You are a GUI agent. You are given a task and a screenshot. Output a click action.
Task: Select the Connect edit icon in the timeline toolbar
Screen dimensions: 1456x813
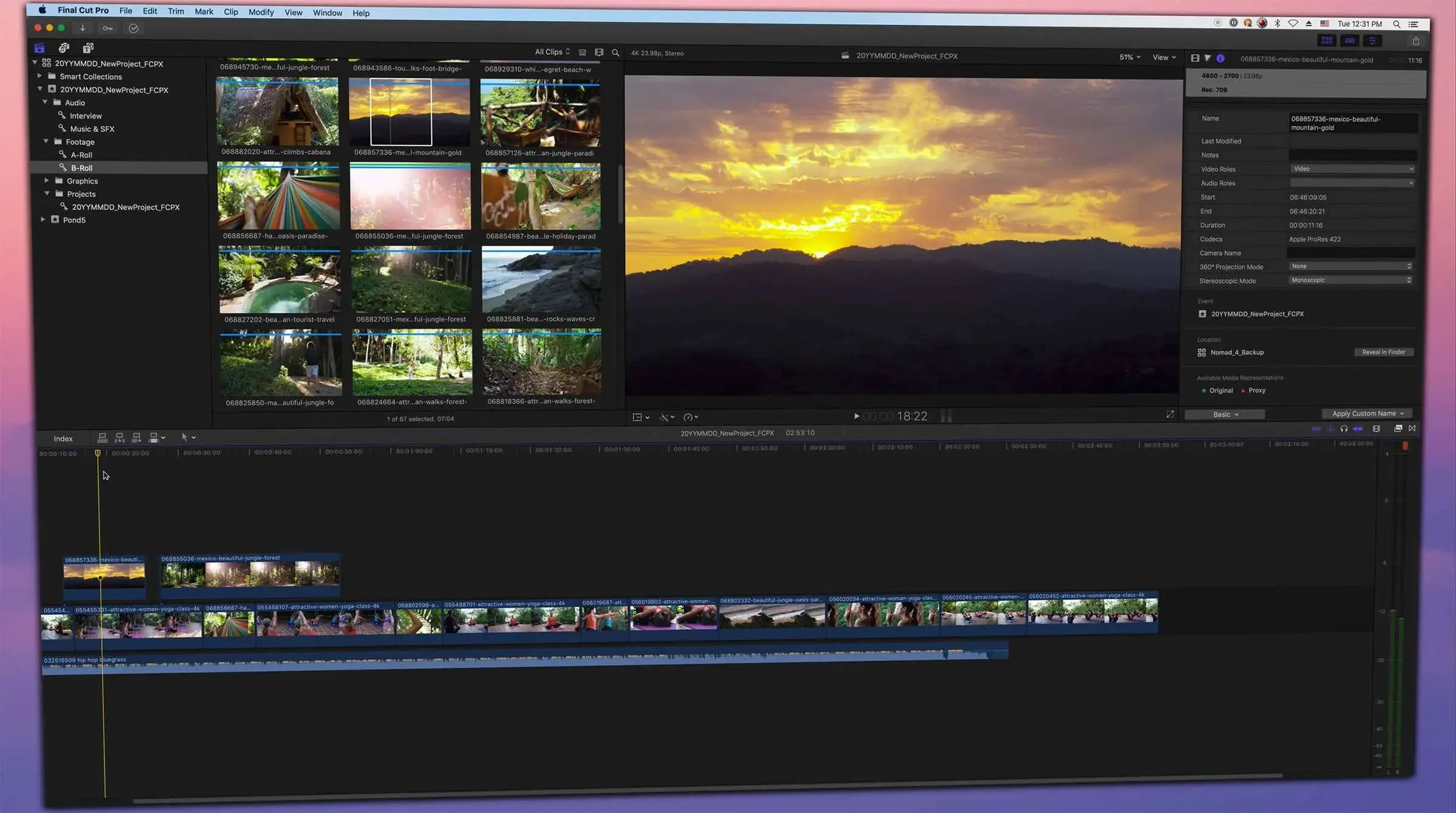coord(102,437)
